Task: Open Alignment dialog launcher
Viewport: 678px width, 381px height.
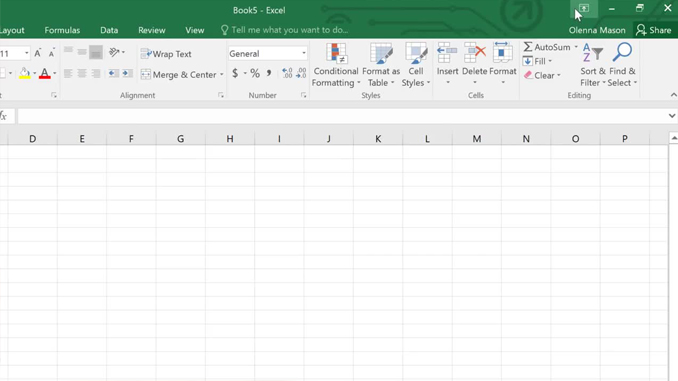Action: coord(221,95)
